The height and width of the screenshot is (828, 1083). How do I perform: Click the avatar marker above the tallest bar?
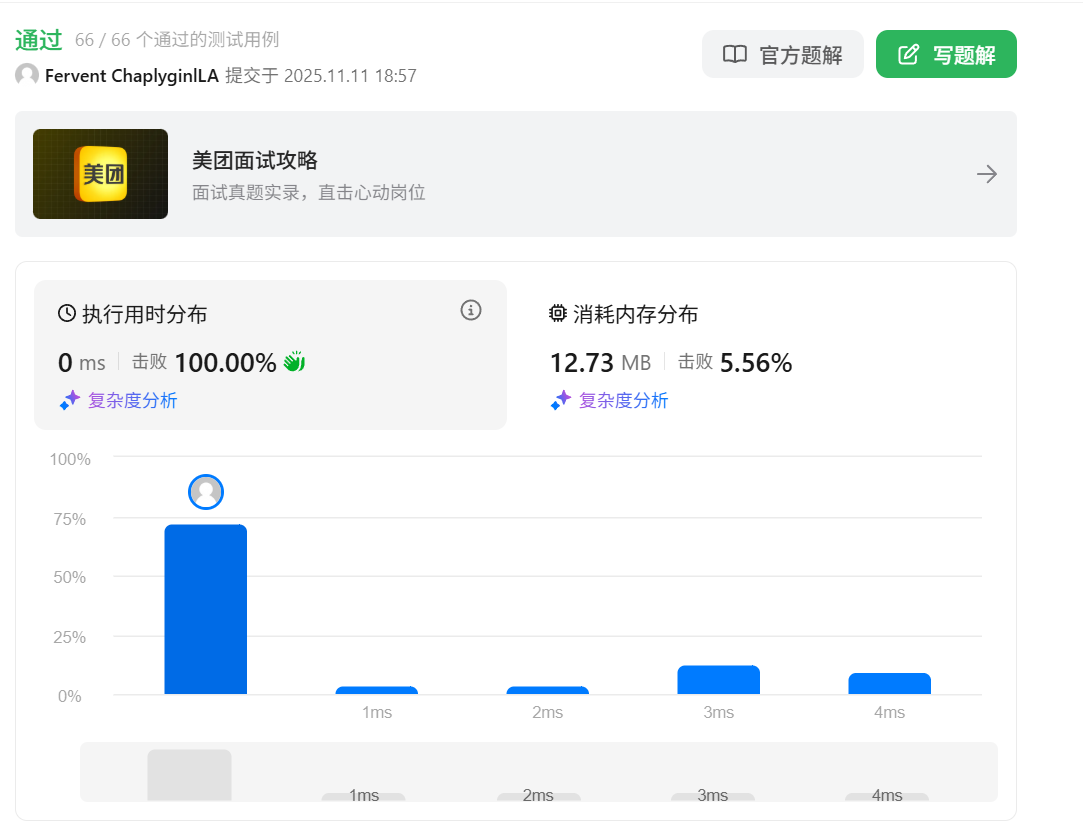pos(206,492)
